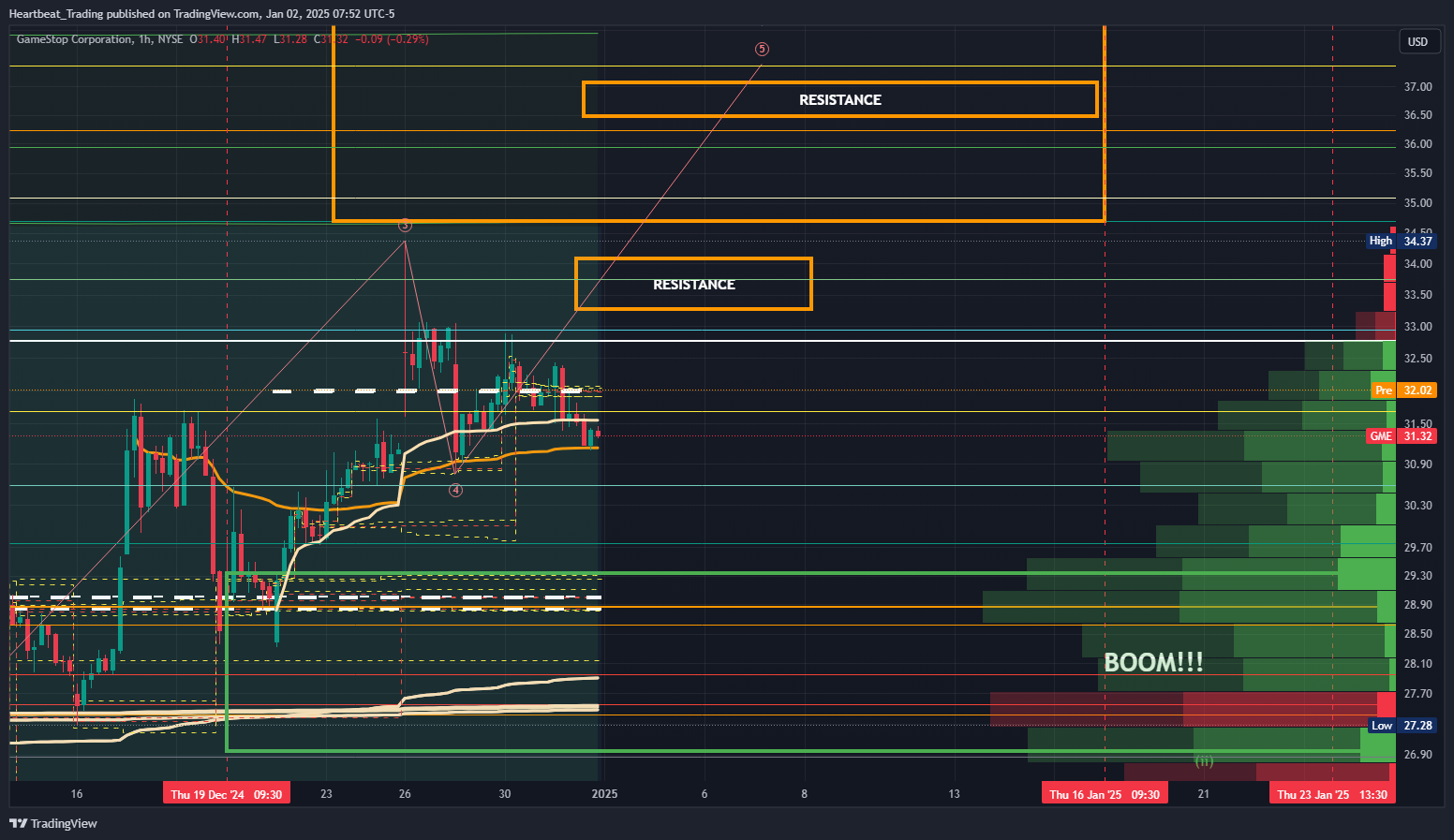Screen dimensions: 1454x840
Task: Click the 23 date label on time axis
Action: [x=326, y=794]
